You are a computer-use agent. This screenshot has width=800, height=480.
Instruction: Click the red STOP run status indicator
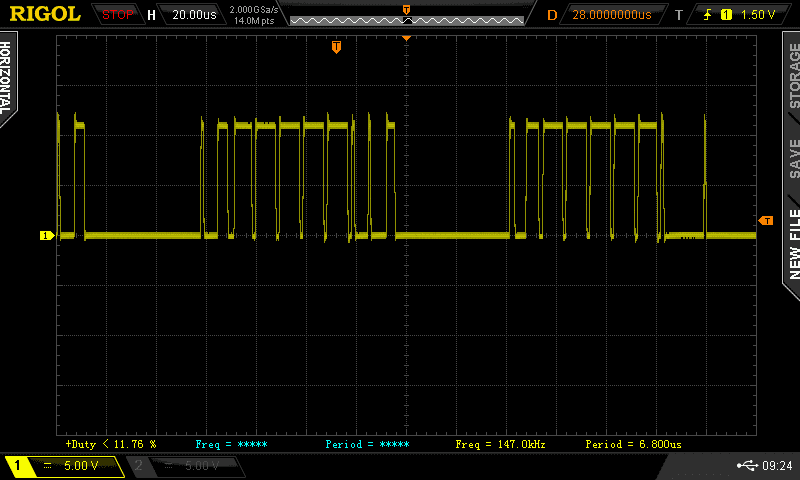[118, 15]
